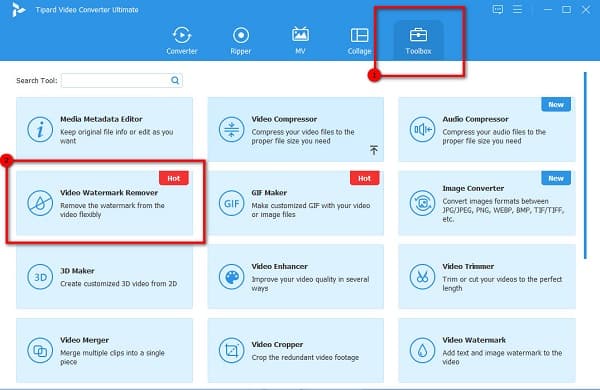Go to the Collage tab
The image size is (600, 390).
pos(359,40)
